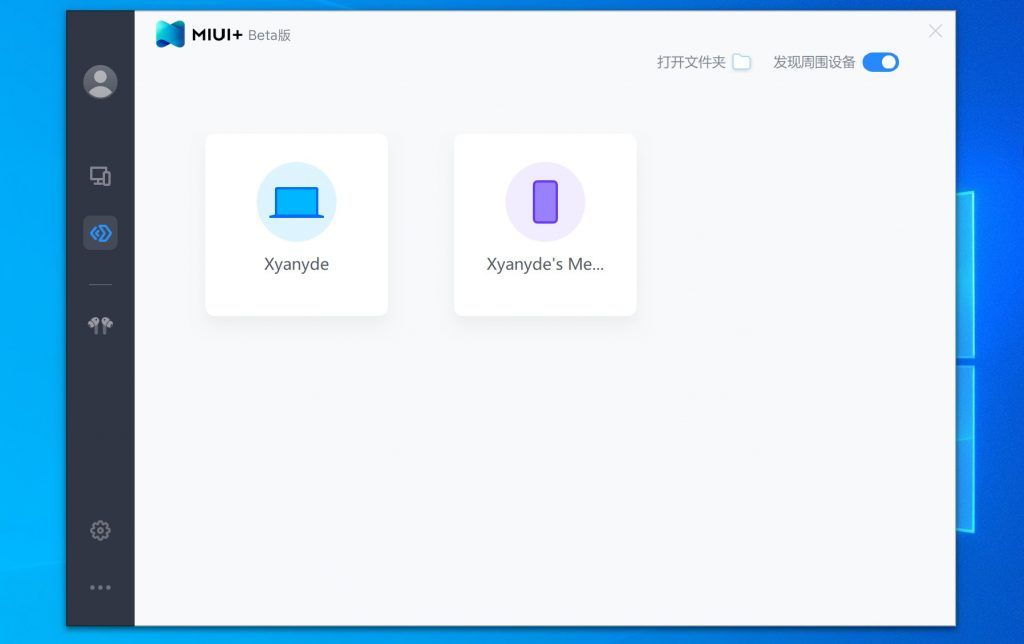Open MIUI+ settings via gear icon
The height and width of the screenshot is (644, 1024).
tap(100, 530)
